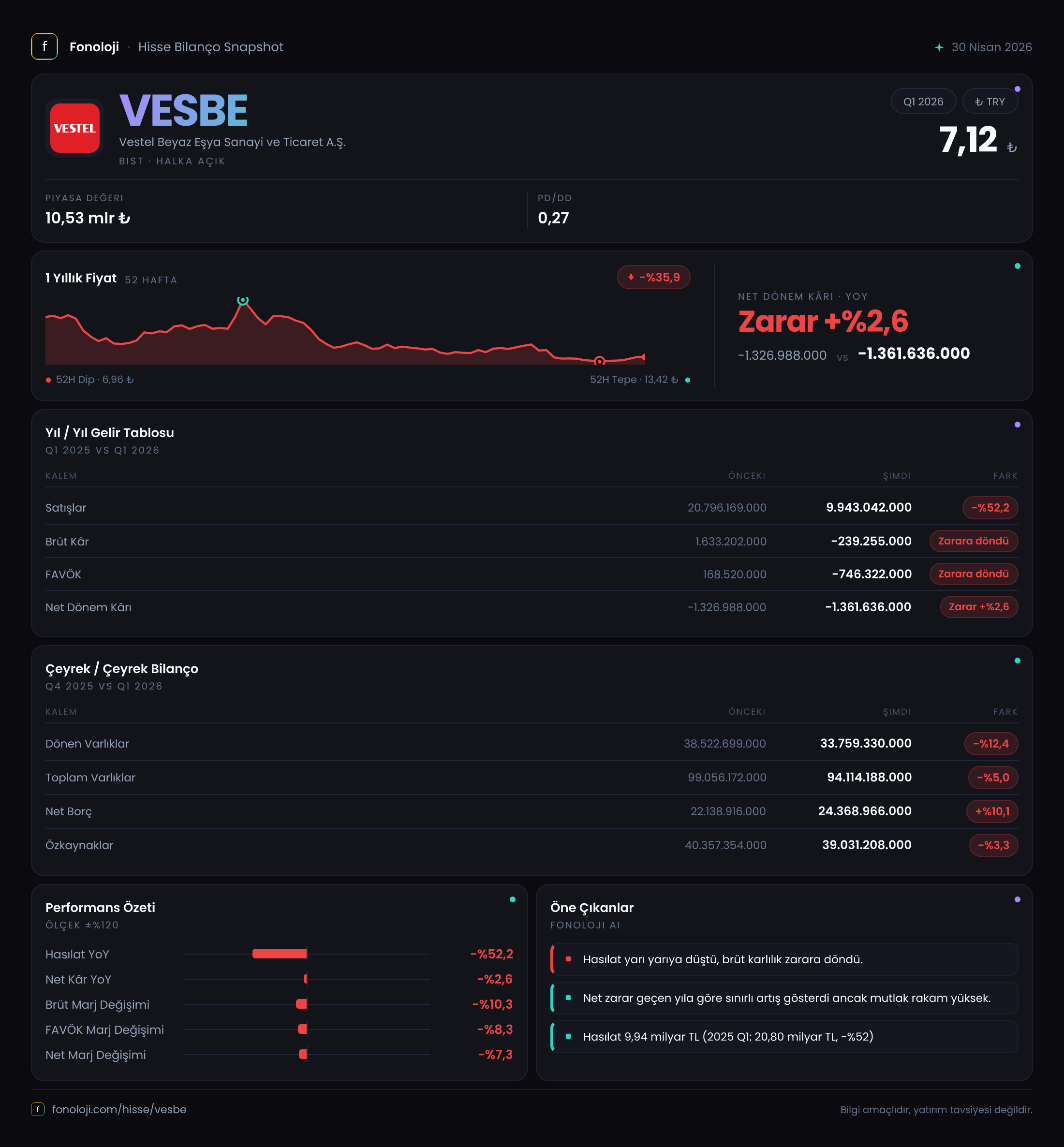
Task: Click the Özkaynaklar current value 39.031.208.000
Action: tap(867, 845)
